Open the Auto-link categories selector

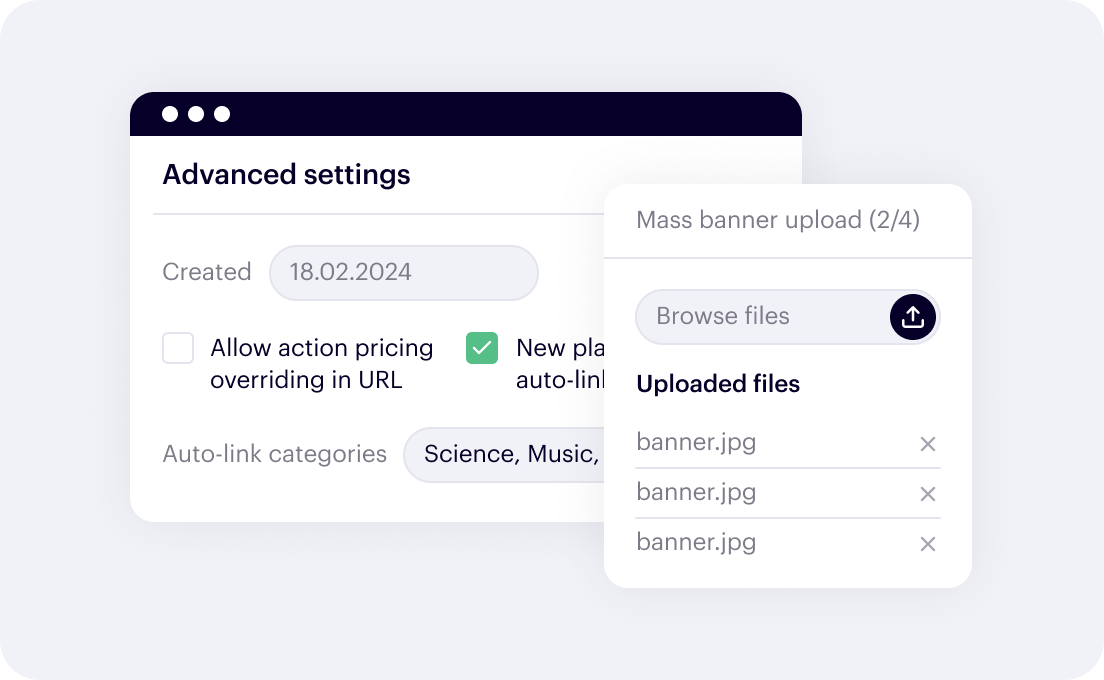[x=505, y=455]
